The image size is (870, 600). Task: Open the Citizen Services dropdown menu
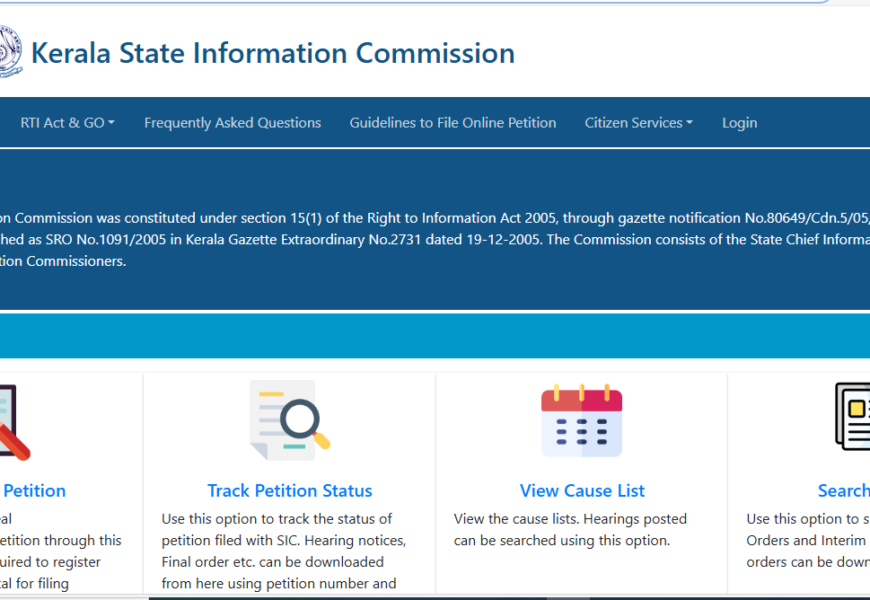(x=638, y=123)
